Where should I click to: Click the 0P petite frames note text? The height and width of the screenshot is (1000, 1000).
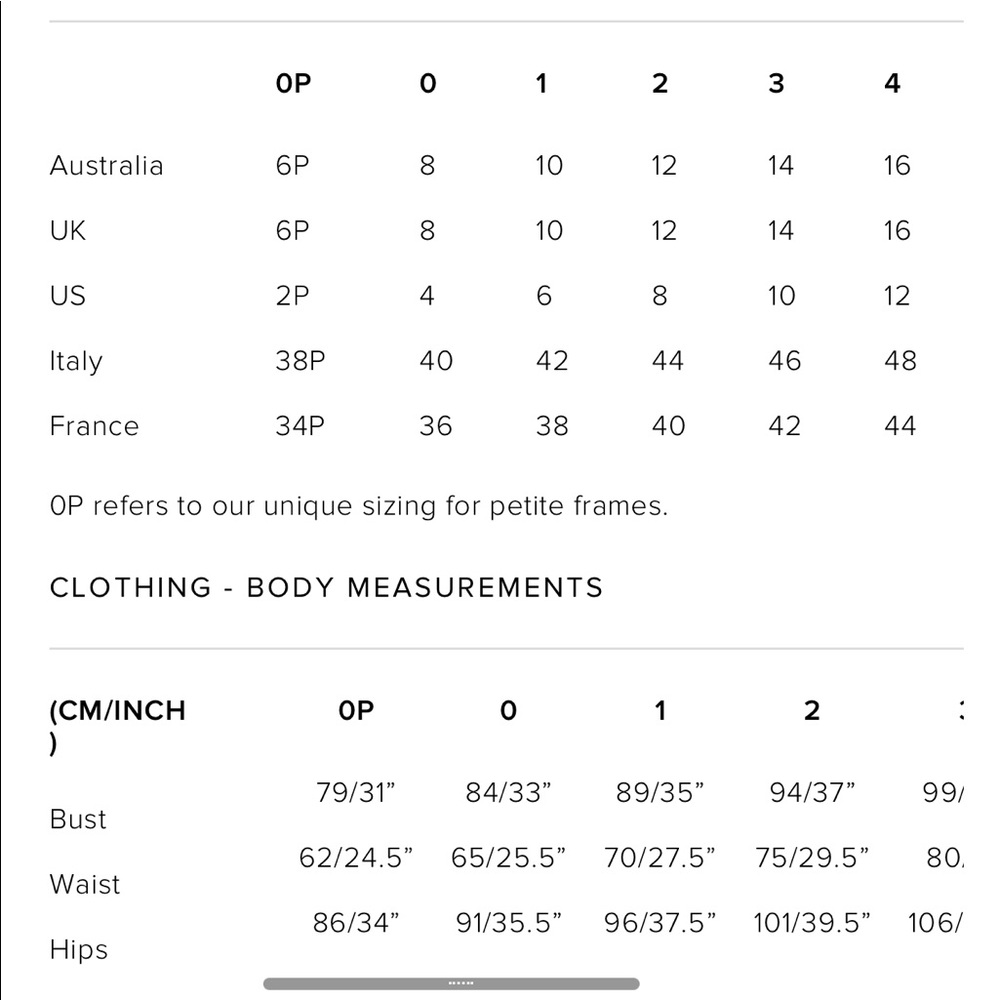359,506
